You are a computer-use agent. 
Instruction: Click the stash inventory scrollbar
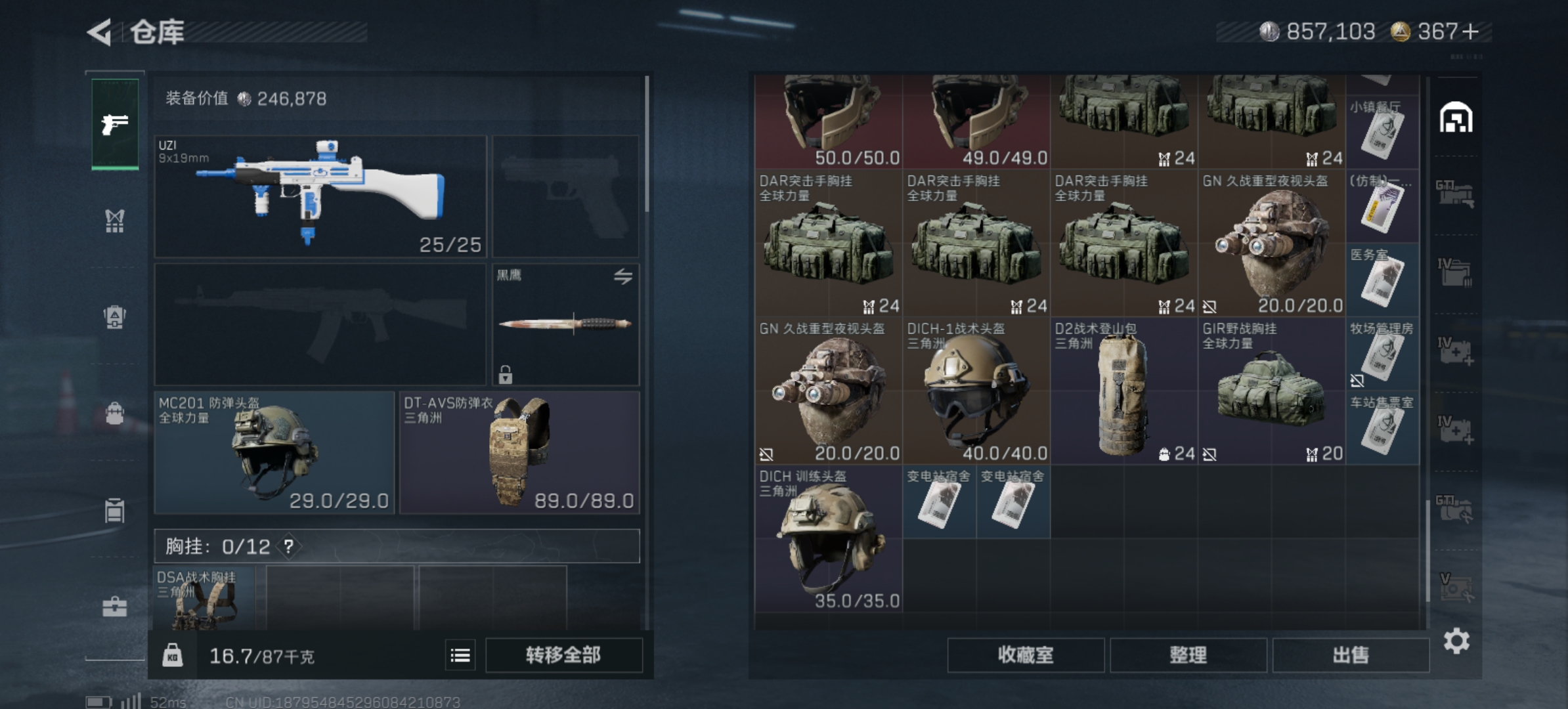1427,551
